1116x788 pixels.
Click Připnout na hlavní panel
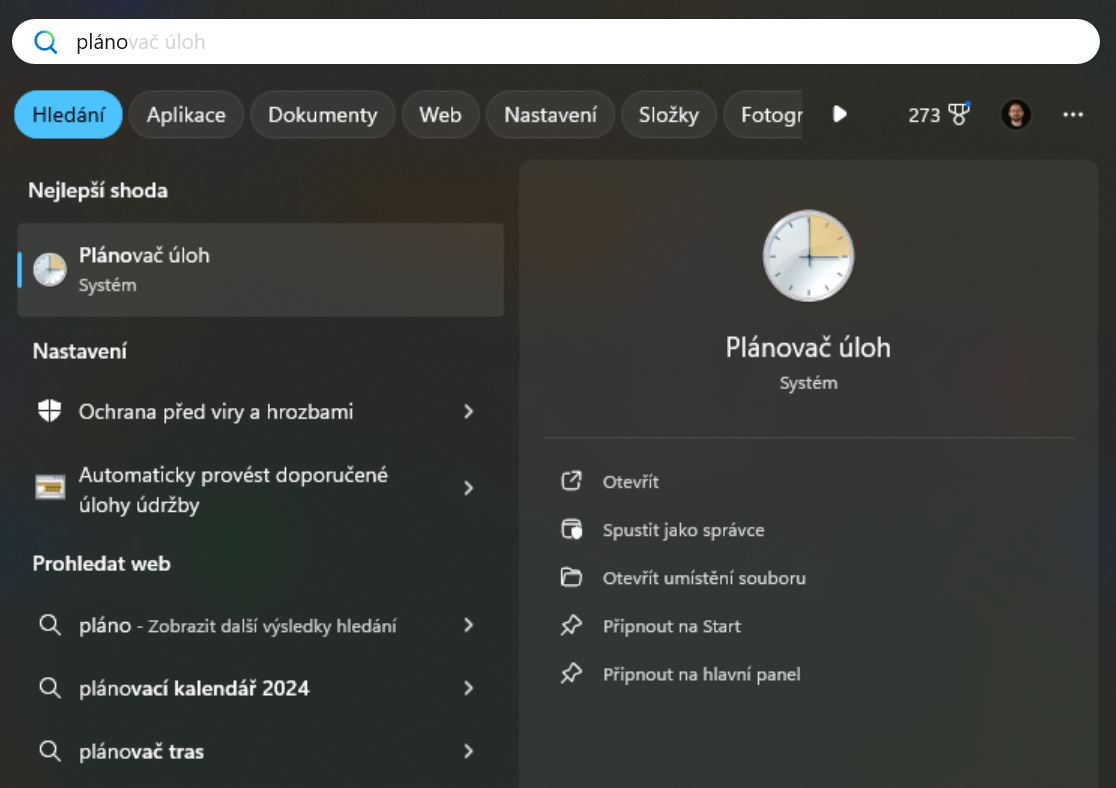point(701,674)
